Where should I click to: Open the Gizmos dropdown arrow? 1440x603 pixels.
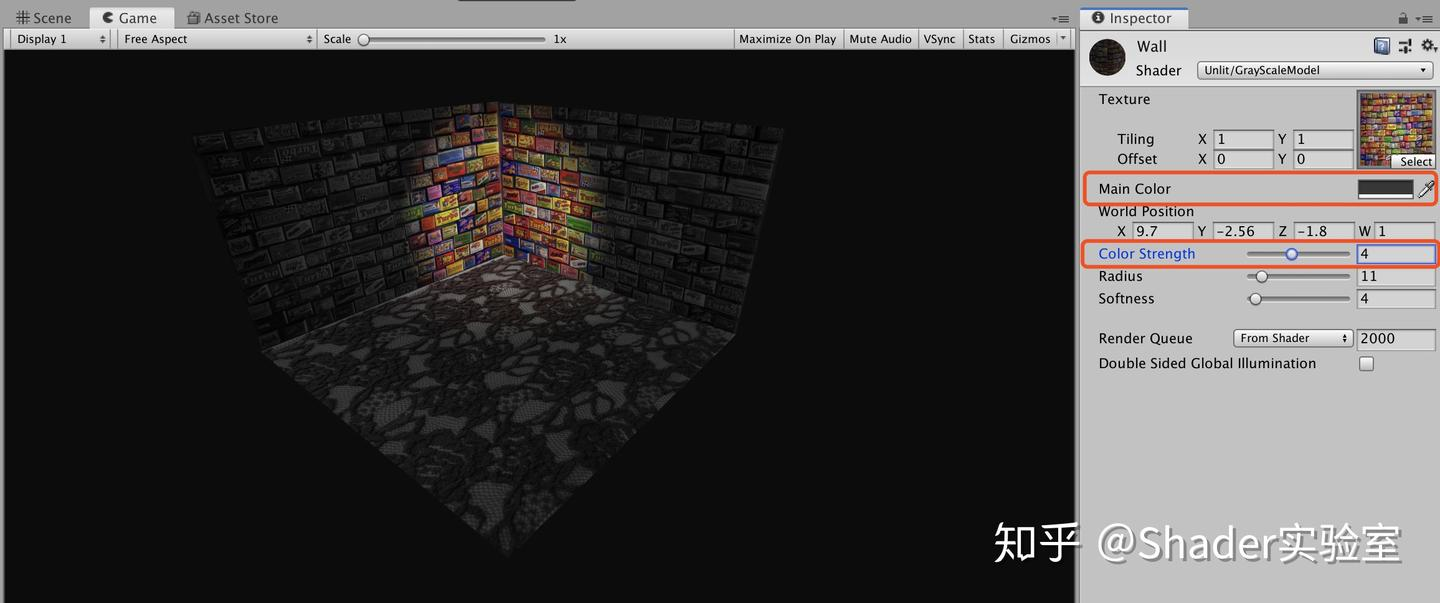tap(1062, 39)
